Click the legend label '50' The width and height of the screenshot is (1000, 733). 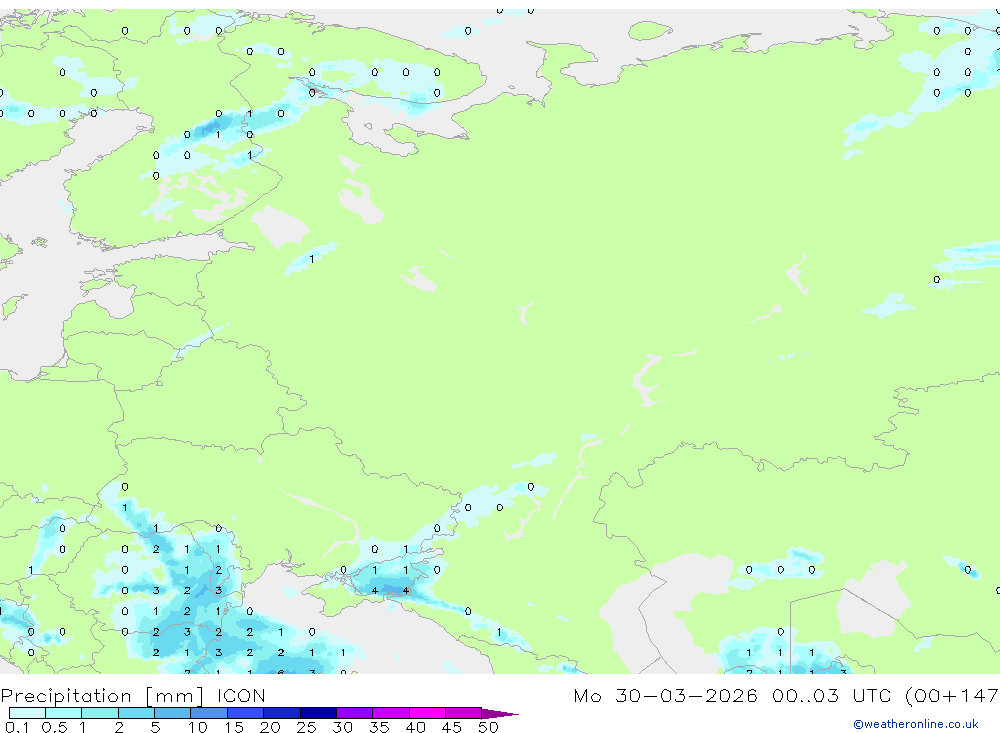488,727
